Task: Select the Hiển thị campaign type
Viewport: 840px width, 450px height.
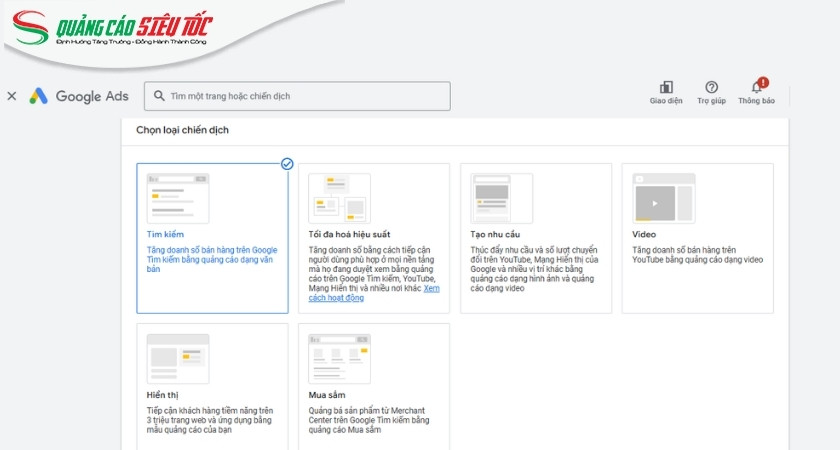Action: (162, 395)
